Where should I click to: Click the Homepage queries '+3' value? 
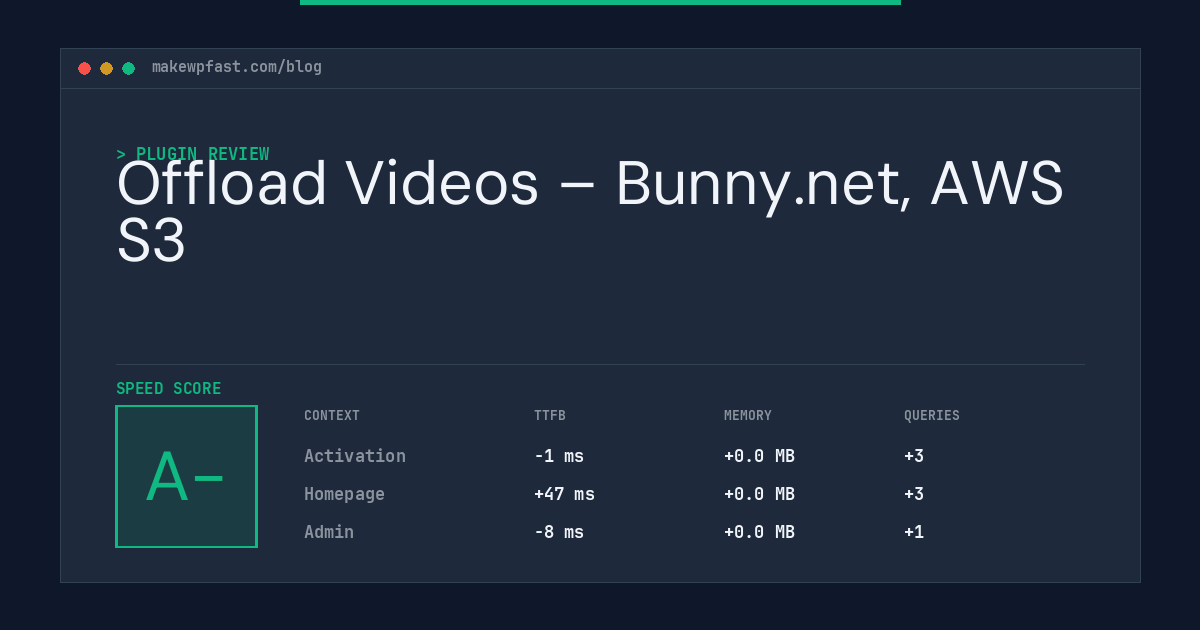point(914,494)
